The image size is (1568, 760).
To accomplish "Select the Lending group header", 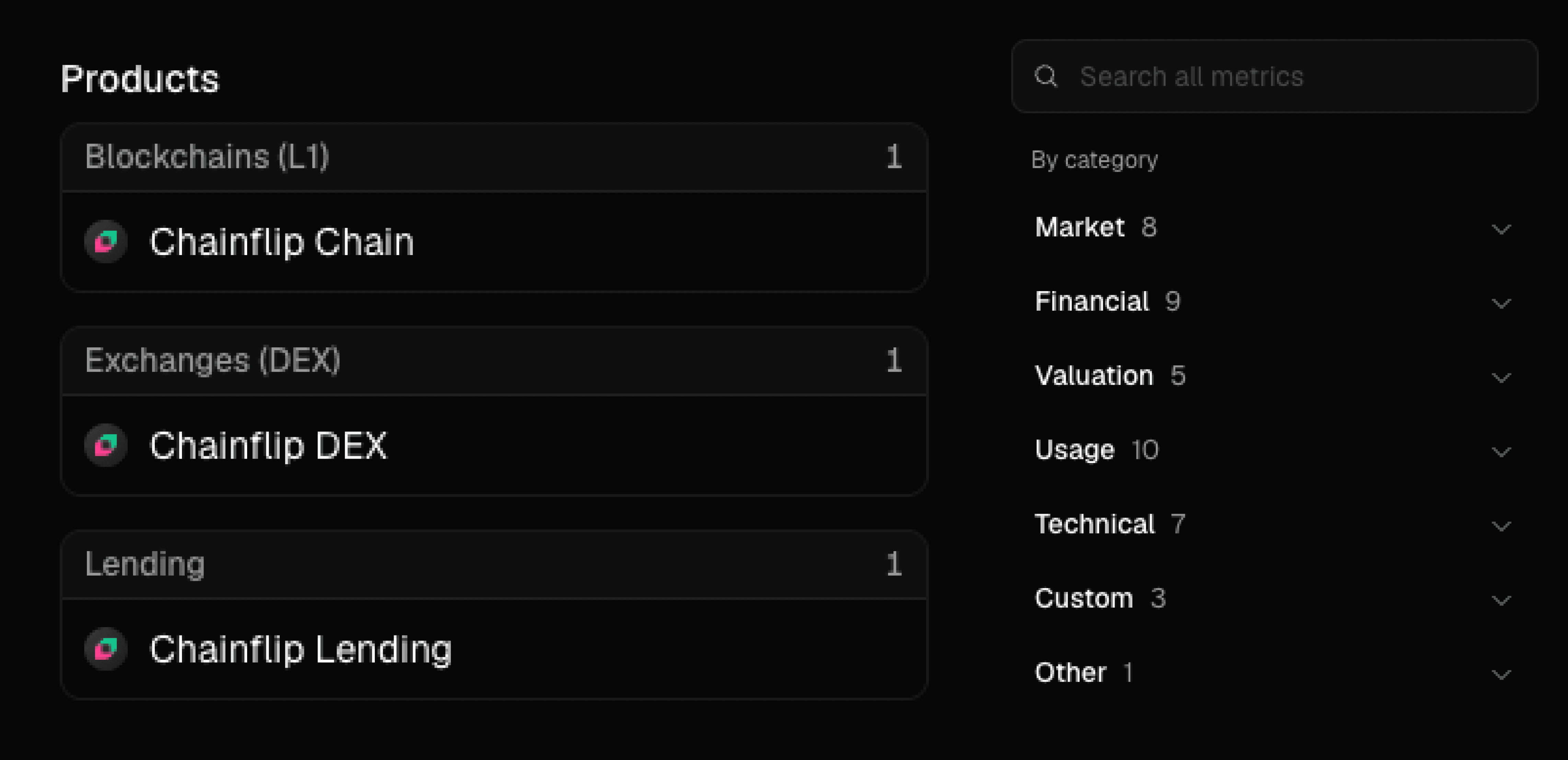I will (494, 565).
